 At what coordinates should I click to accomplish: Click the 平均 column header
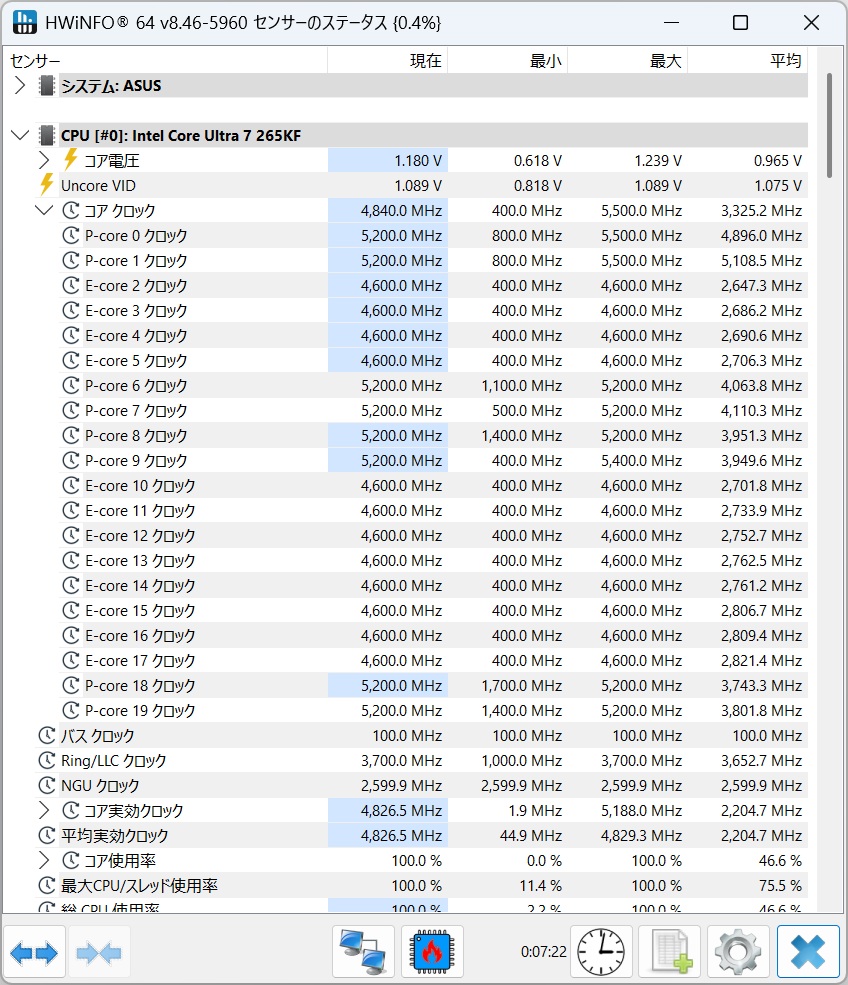[x=747, y=61]
